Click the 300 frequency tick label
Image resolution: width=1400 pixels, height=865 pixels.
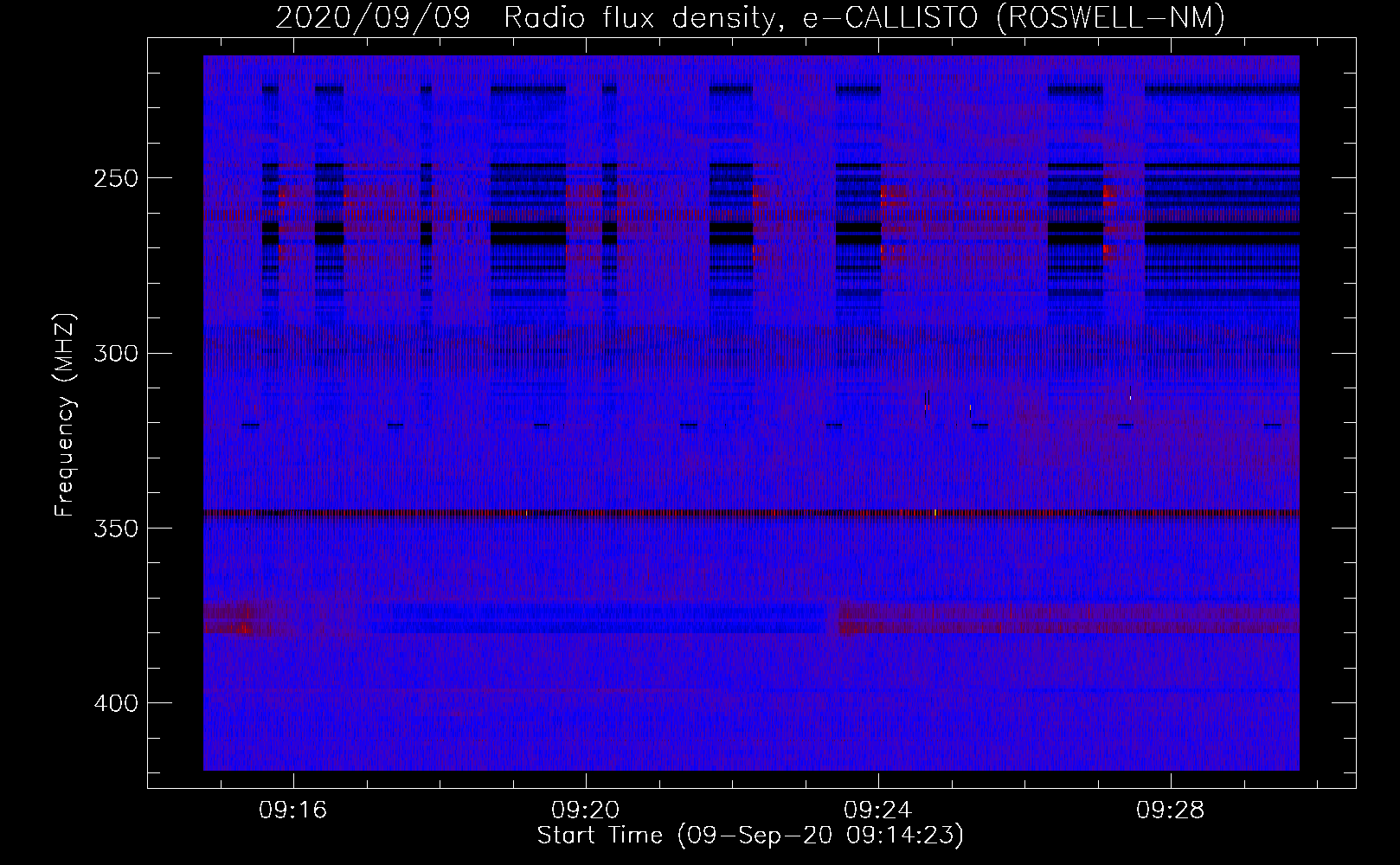pyautogui.click(x=115, y=353)
